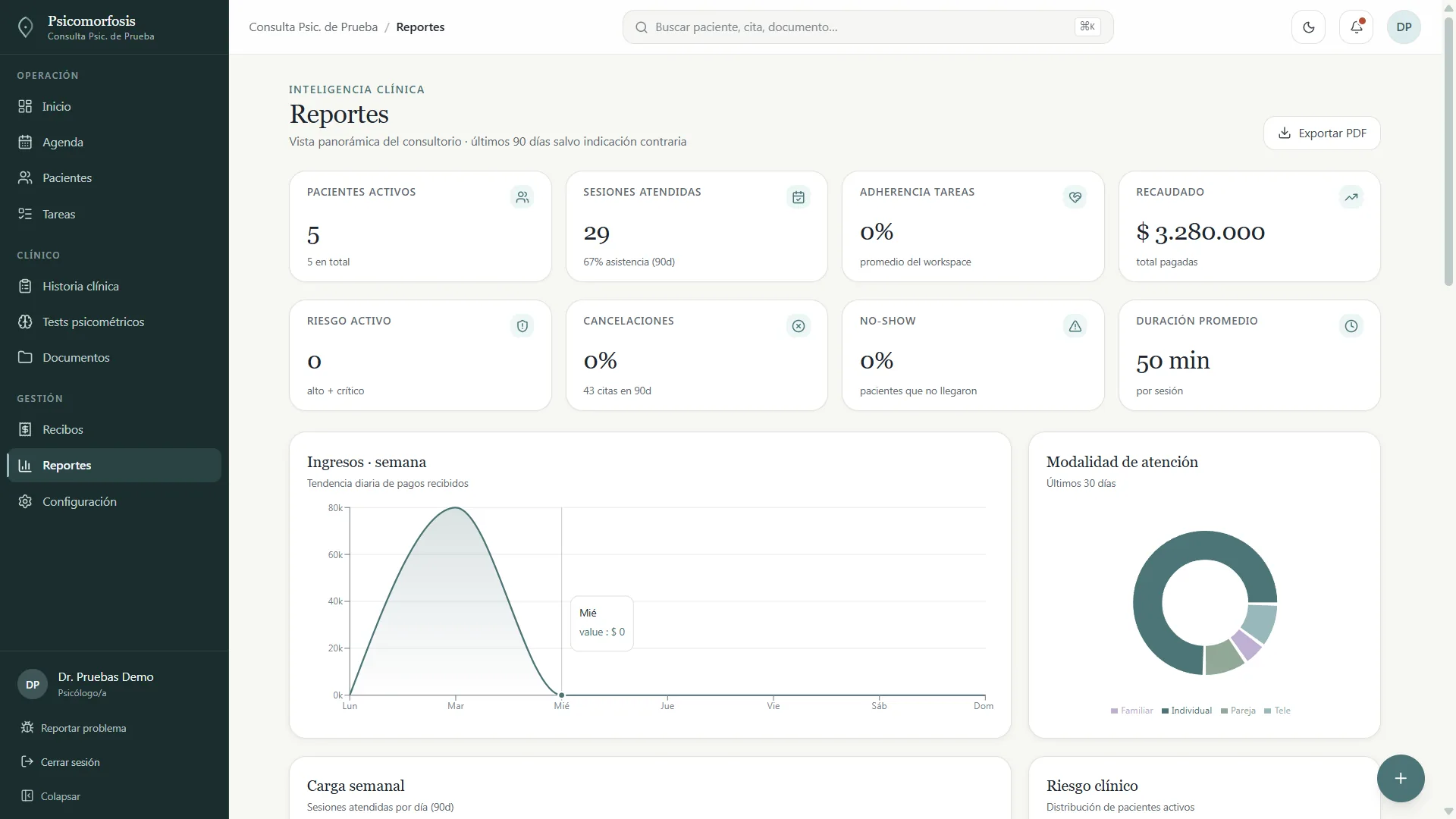1456x819 pixels.
Task: Open notifications bell icon
Action: 1356,27
